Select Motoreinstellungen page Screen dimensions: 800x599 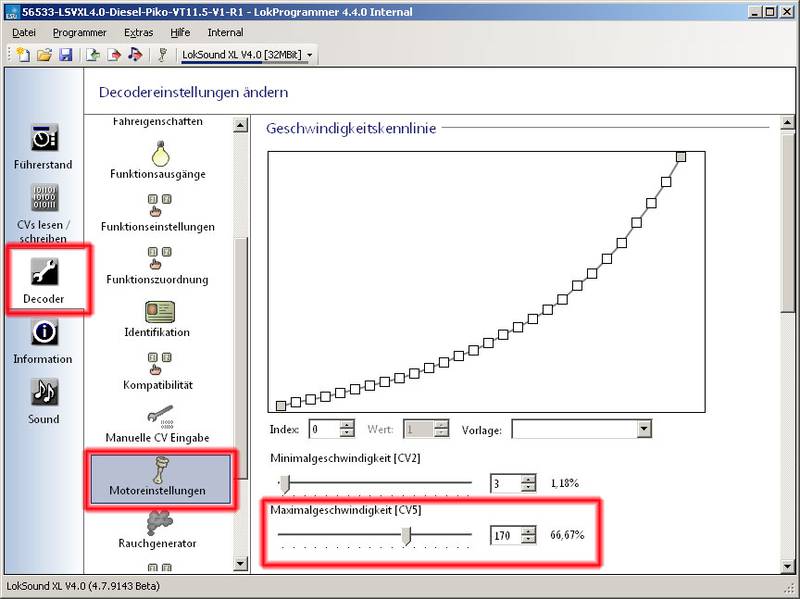(161, 479)
